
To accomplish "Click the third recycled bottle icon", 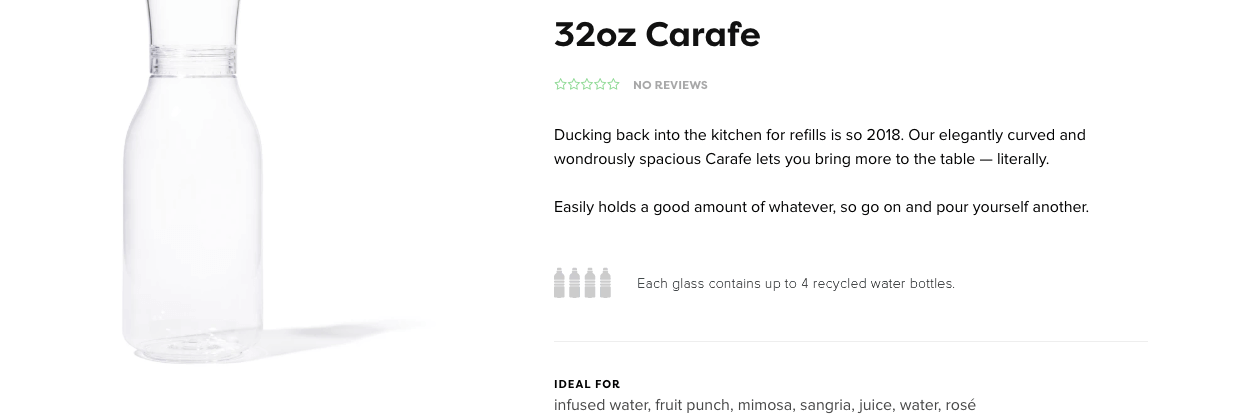I will pos(590,283).
